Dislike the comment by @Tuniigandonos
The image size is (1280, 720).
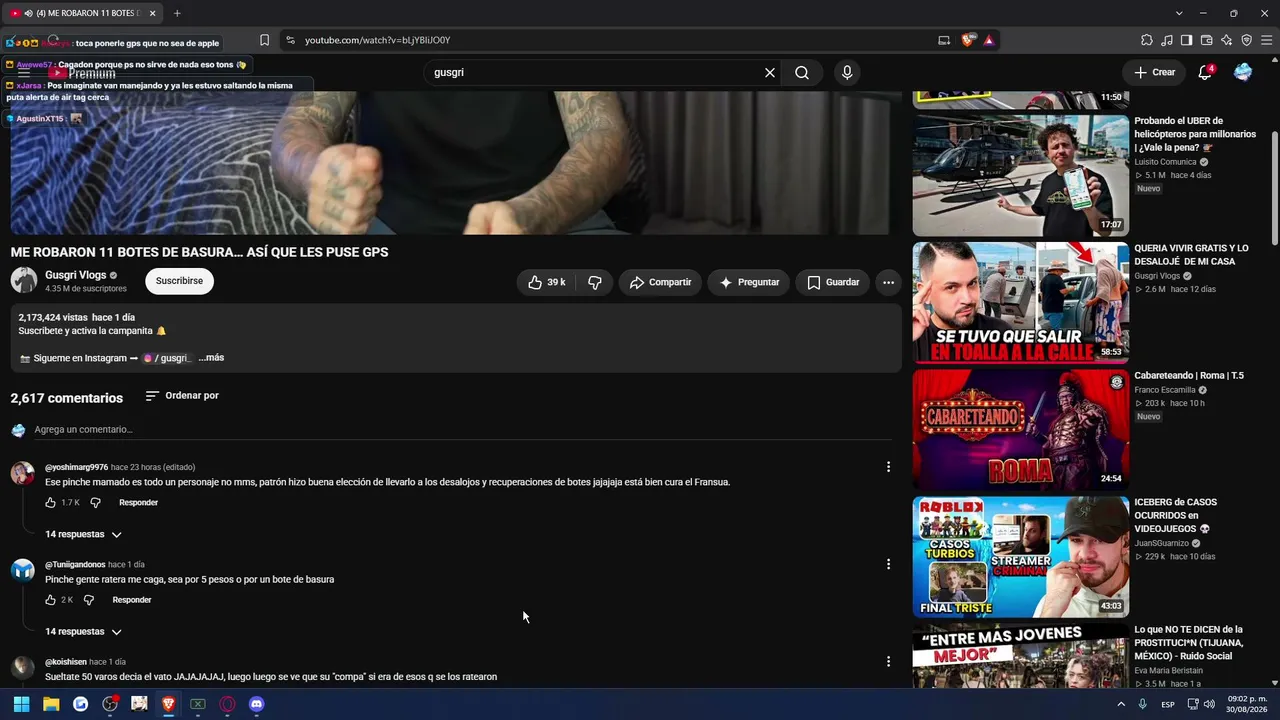click(89, 600)
